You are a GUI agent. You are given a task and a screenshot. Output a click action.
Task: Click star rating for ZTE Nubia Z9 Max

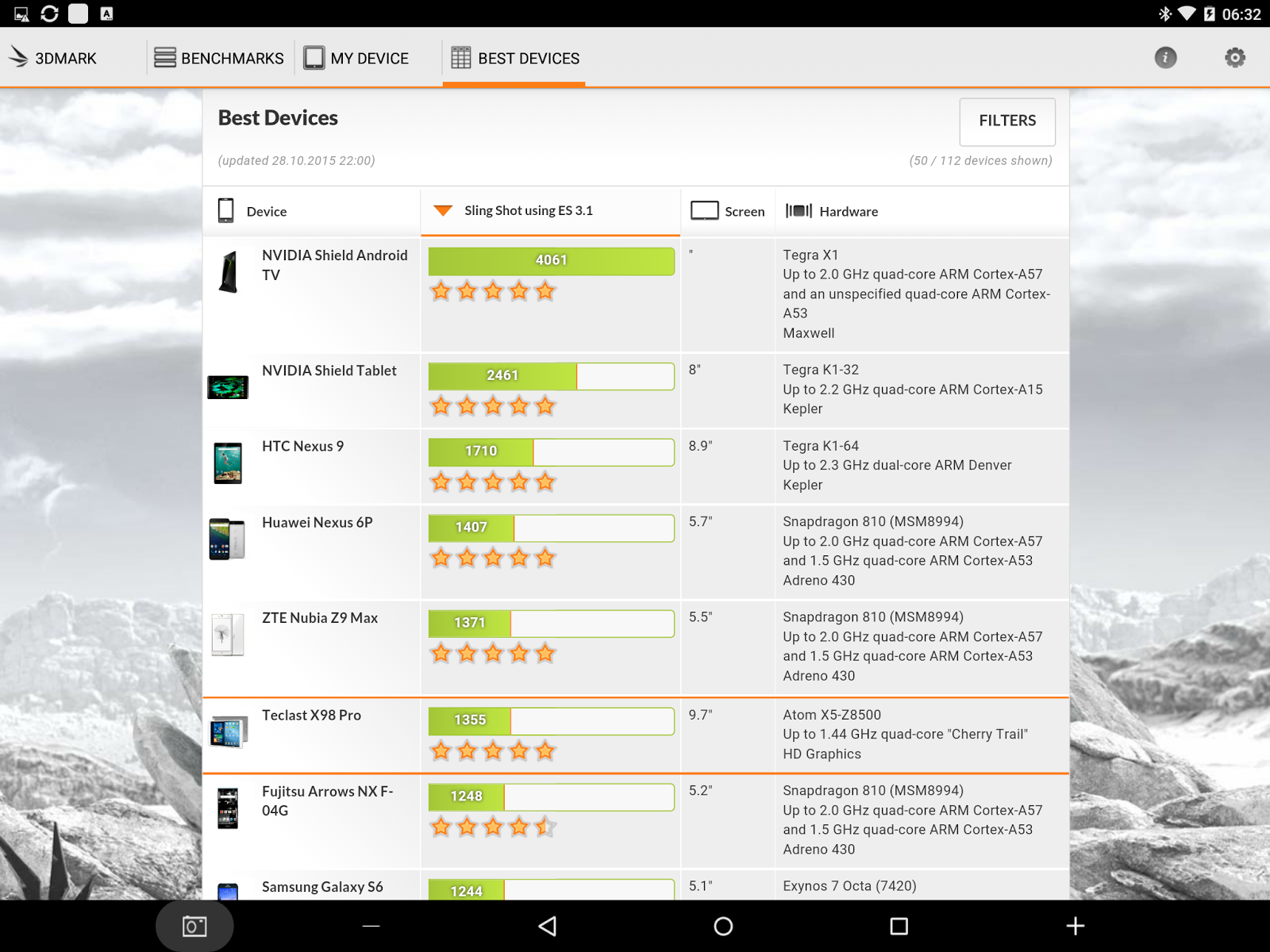point(493,654)
